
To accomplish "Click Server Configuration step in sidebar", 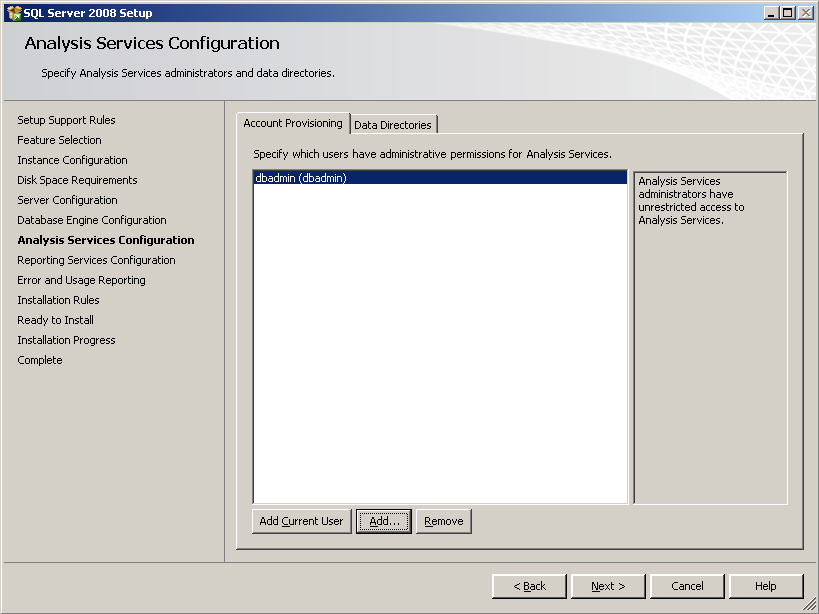I will coord(67,200).
